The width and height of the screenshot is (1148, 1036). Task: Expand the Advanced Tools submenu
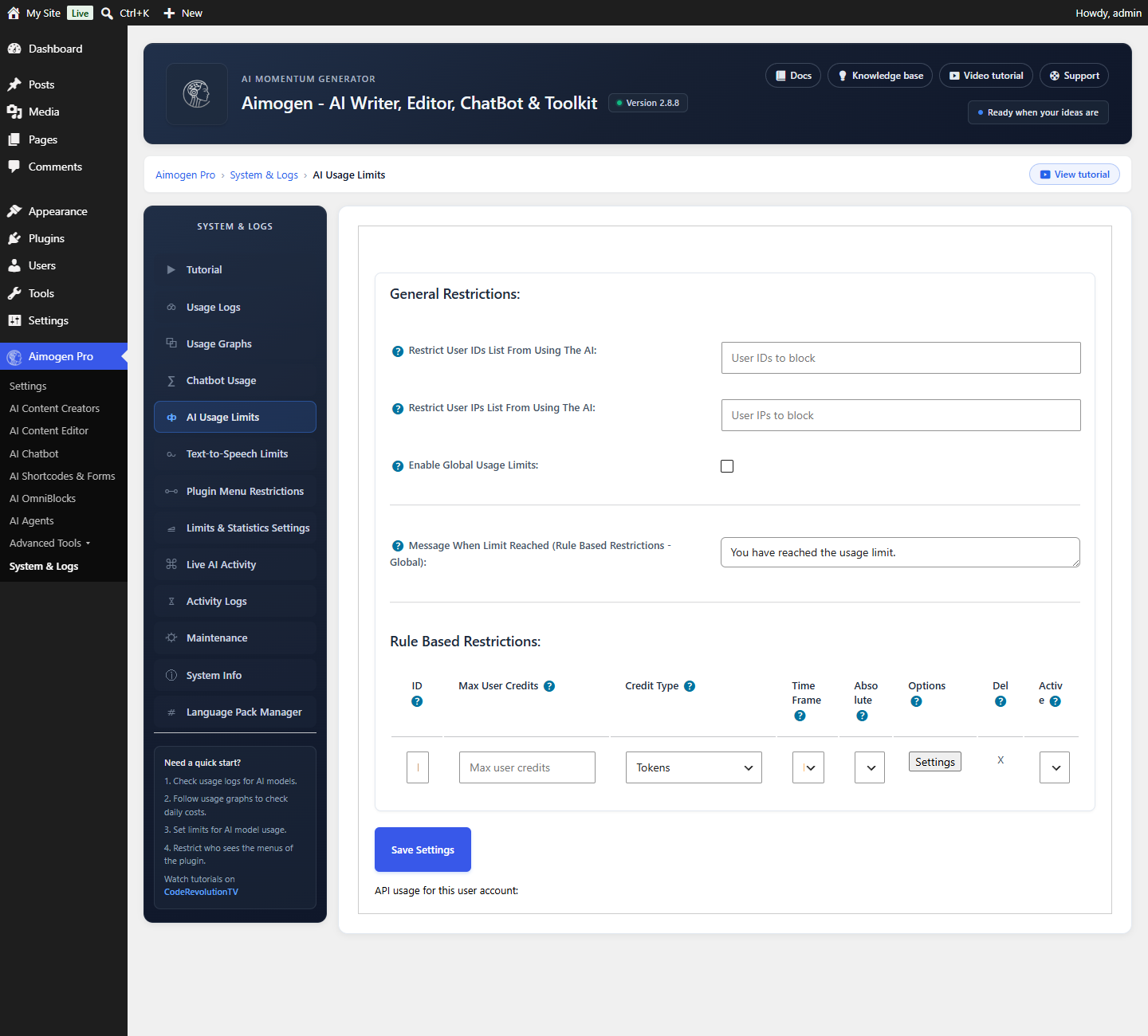pyautogui.click(x=49, y=544)
